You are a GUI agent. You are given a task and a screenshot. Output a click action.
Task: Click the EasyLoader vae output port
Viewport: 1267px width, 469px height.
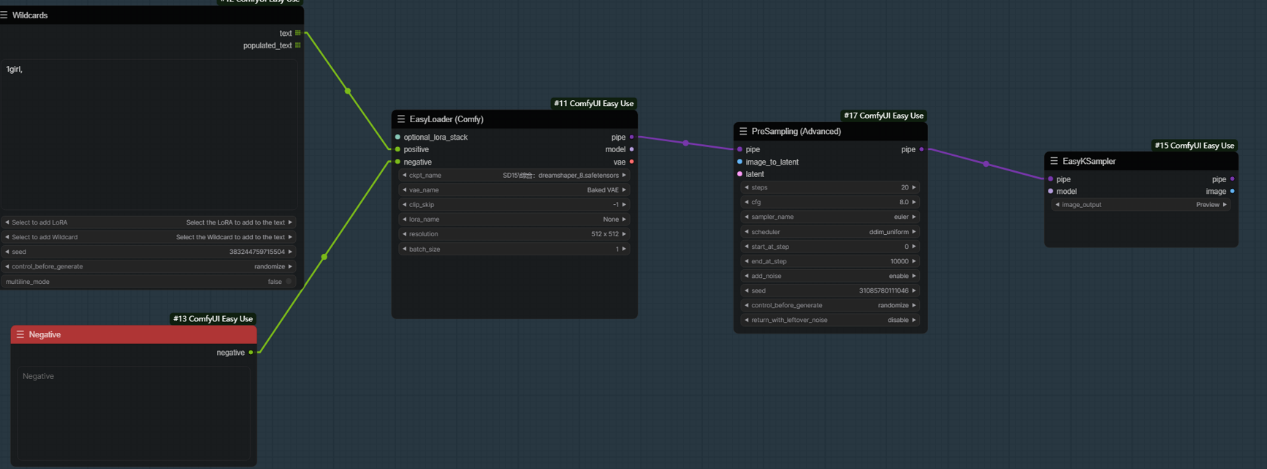631,161
